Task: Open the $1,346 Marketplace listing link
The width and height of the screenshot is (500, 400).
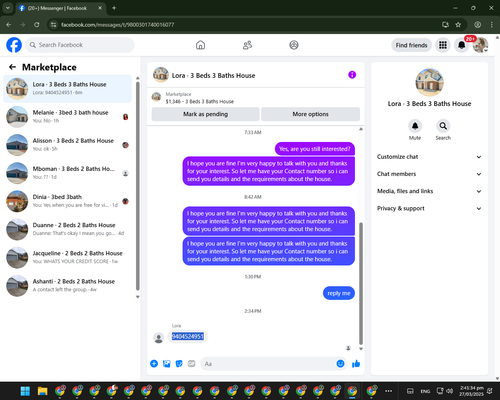Action: pos(199,101)
